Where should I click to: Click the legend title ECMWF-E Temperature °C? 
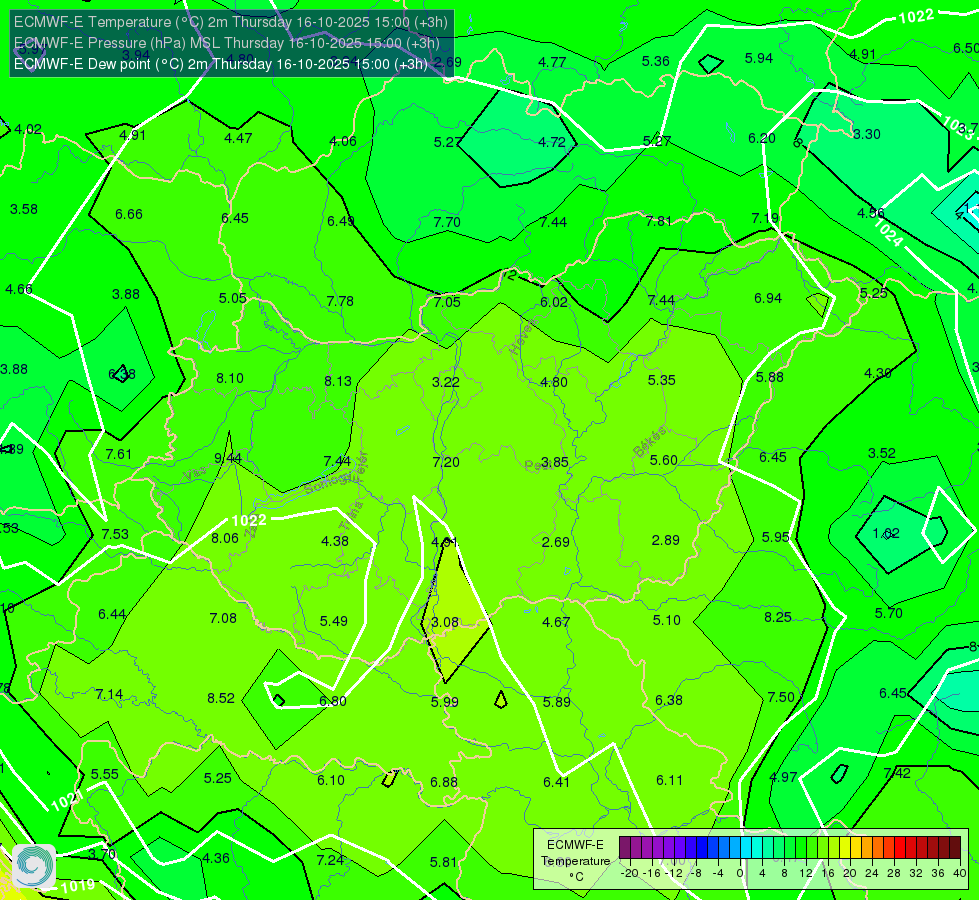tap(575, 861)
